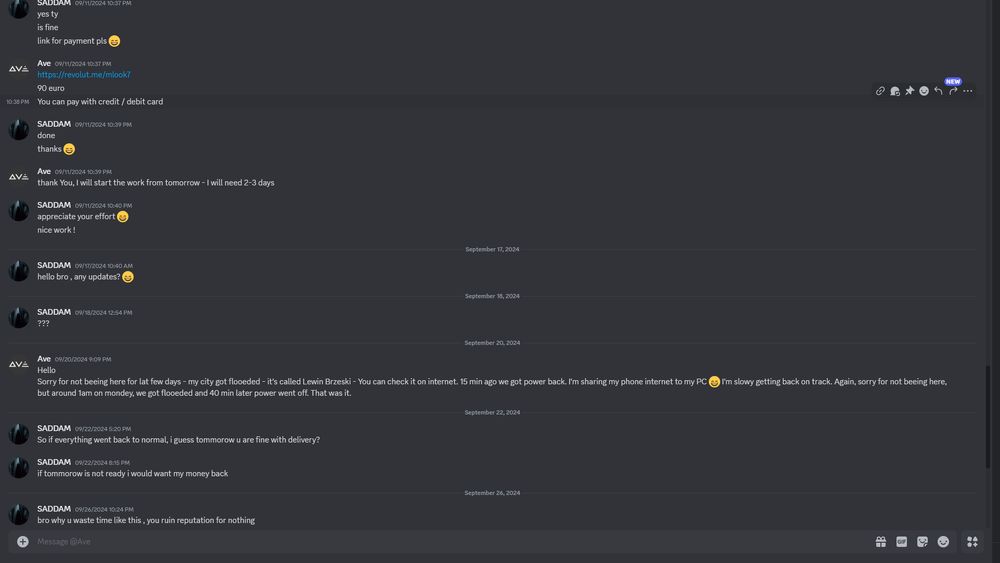Open the sticker picker
The width and height of the screenshot is (1000, 563).
[x=922, y=542]
